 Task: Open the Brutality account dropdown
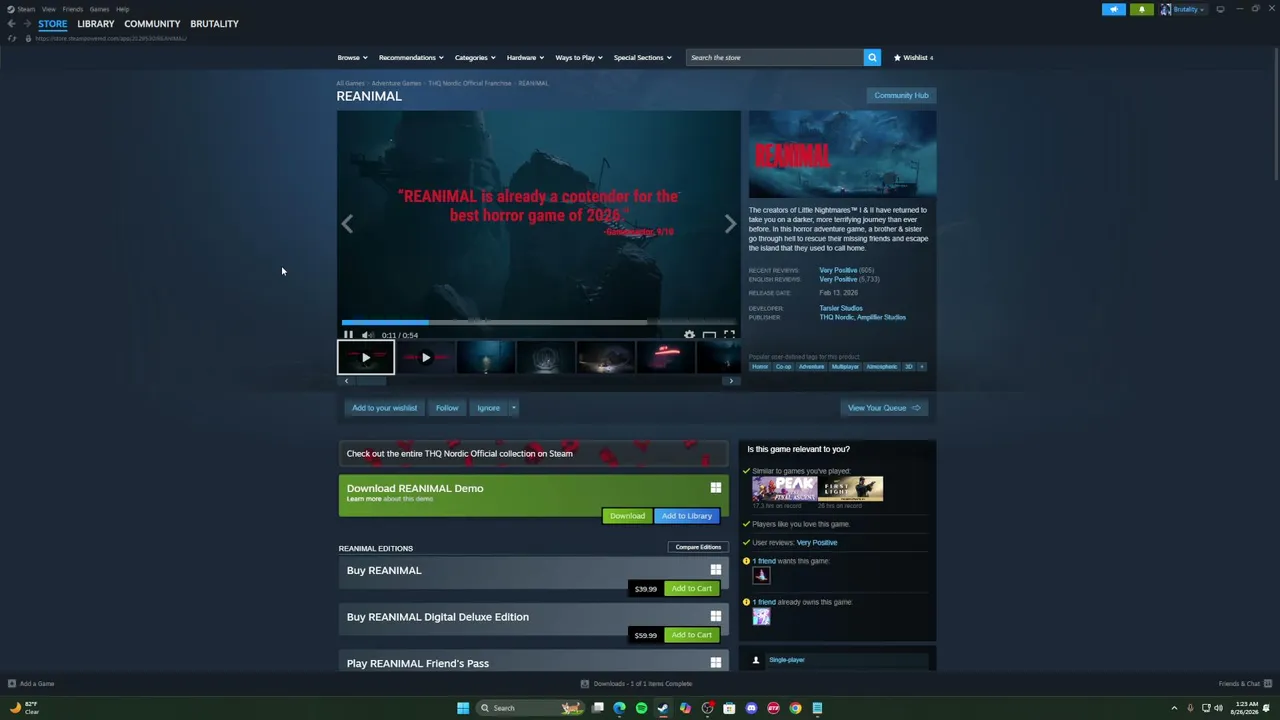pyautogui.click(x=1183, y=9)
